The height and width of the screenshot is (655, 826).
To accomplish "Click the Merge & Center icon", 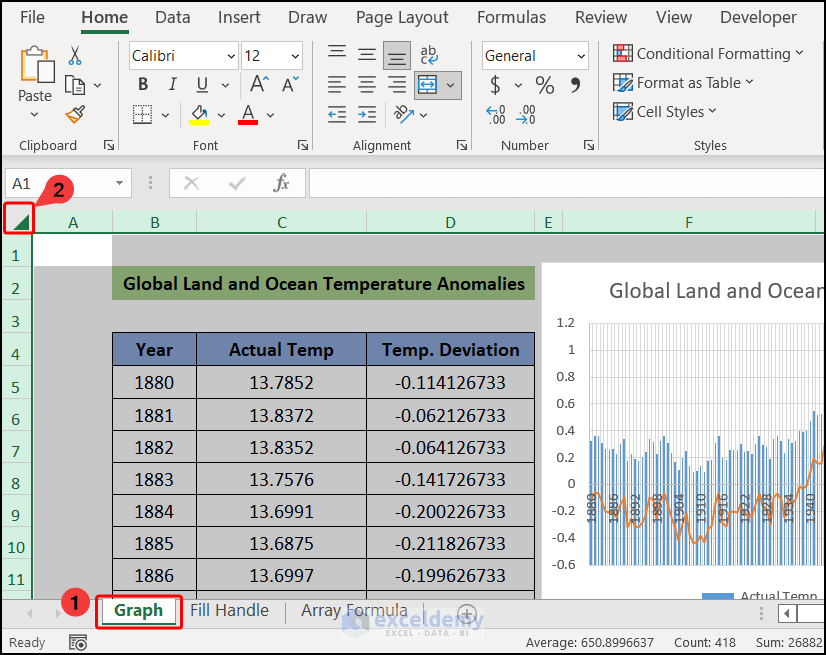I will pos(428,85).
